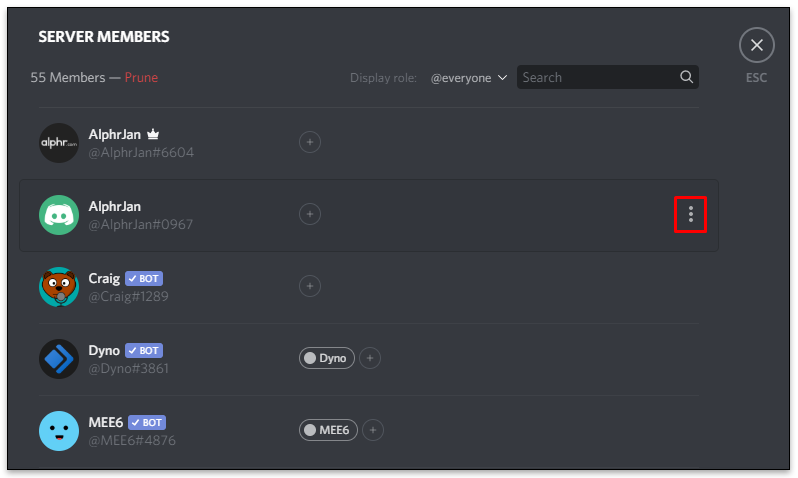Click the Prune link
The image size is (798, 478).
[x=141, y=77]
